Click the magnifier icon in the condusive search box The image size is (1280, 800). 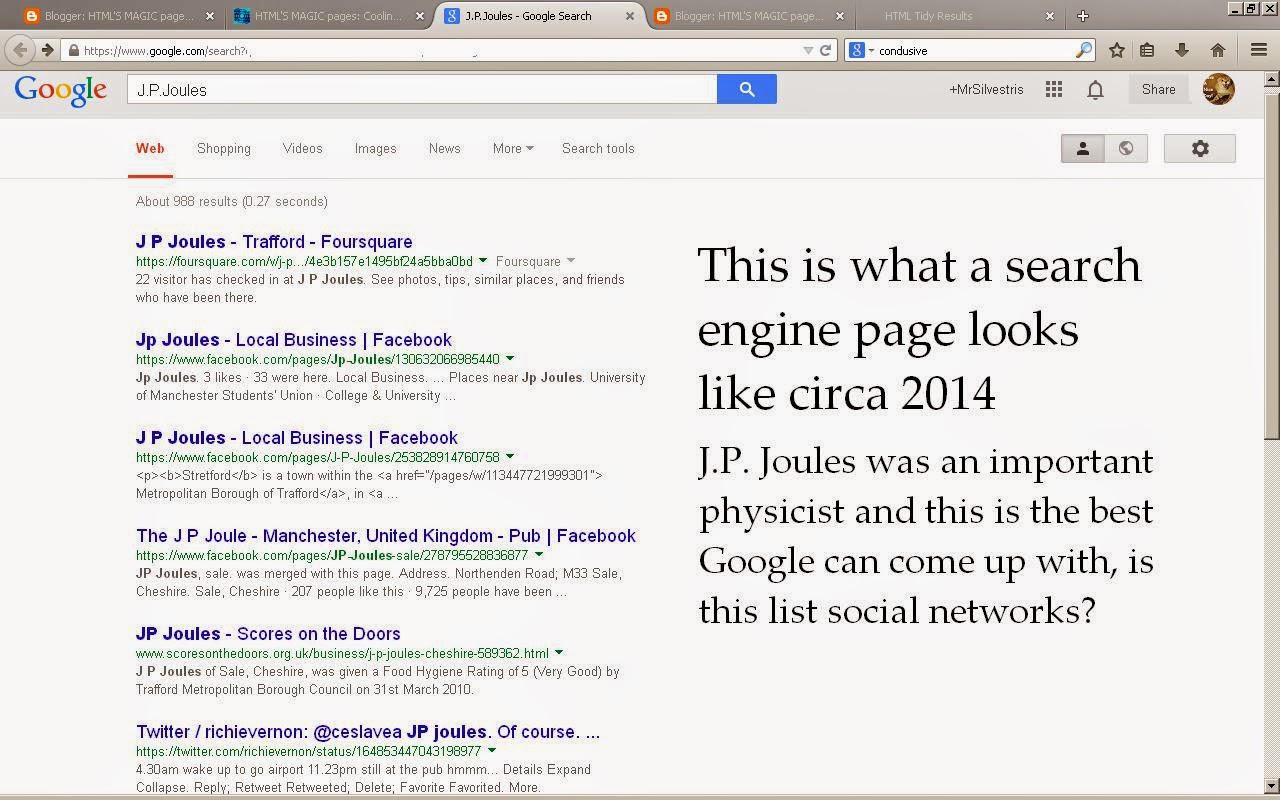click(x=1084, y=50)
